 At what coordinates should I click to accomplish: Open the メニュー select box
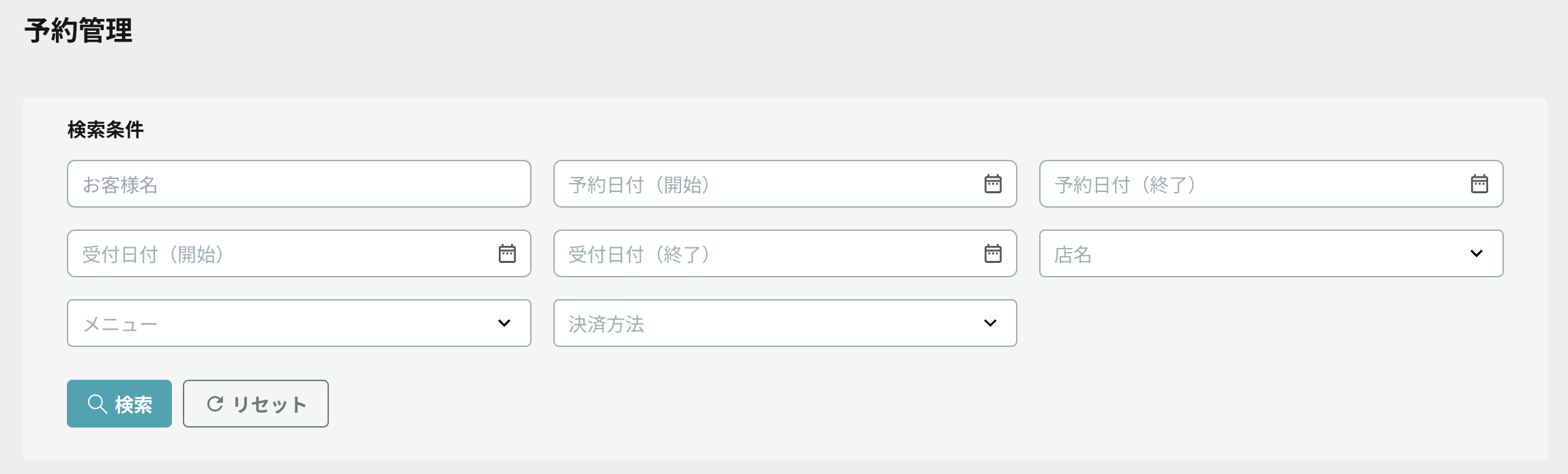(299, 323)
